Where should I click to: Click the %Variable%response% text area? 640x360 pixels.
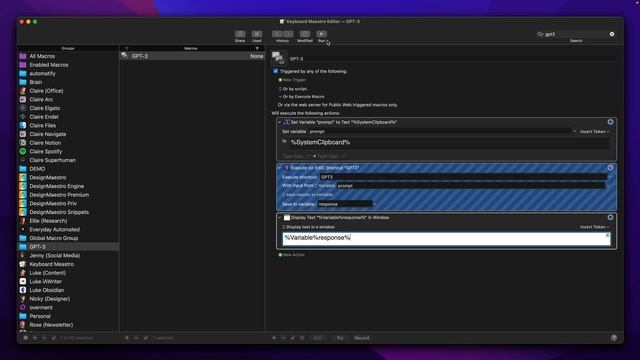pos(446,239)
